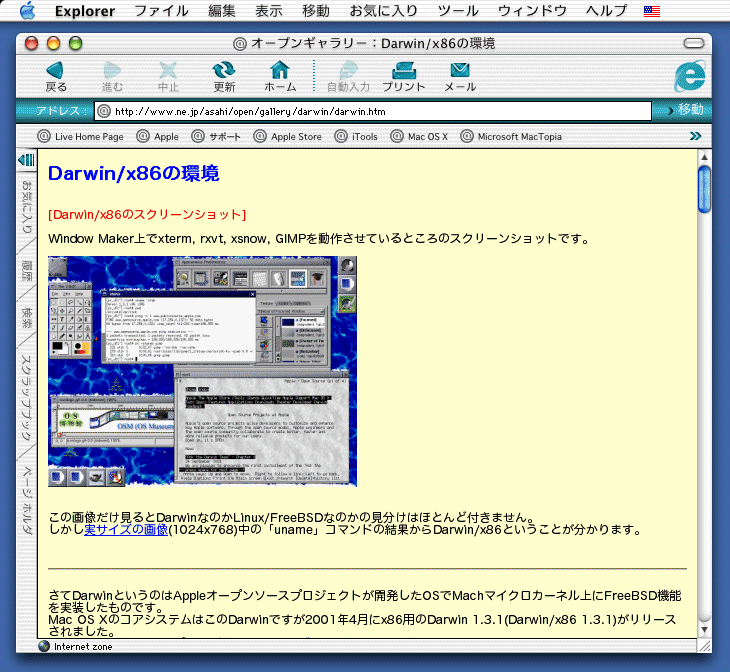The image size is (730, 672).
Task: Open the お気に入り menu
Action: pos(384,11)
